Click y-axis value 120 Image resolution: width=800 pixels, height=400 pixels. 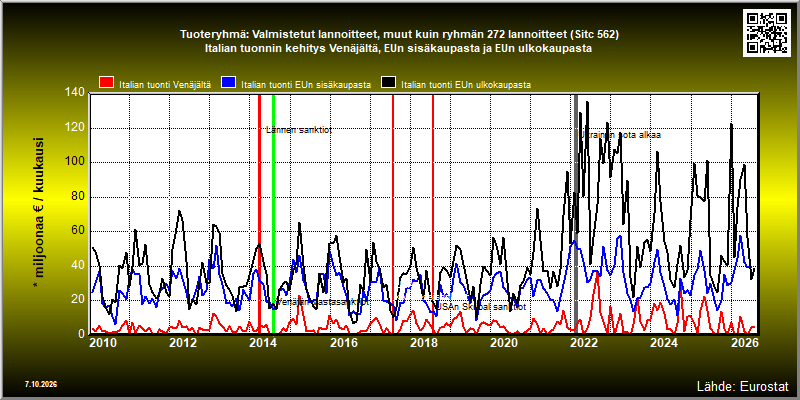coord(76,128)
